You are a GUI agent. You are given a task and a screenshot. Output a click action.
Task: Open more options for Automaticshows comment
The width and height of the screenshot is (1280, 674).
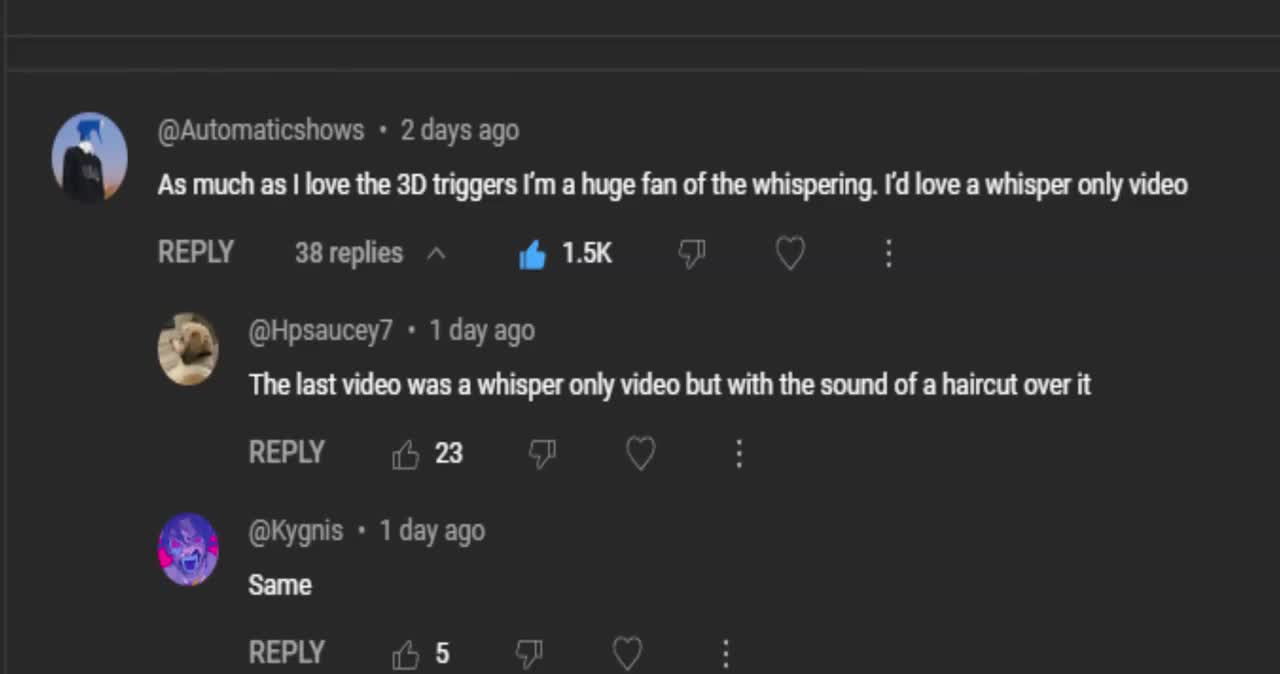coord(888,254)
